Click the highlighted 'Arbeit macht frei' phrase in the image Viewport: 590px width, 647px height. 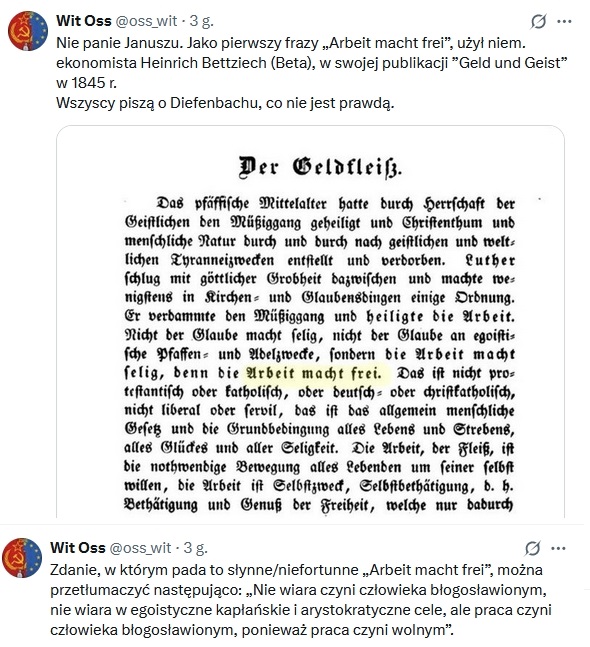[314, 373]
